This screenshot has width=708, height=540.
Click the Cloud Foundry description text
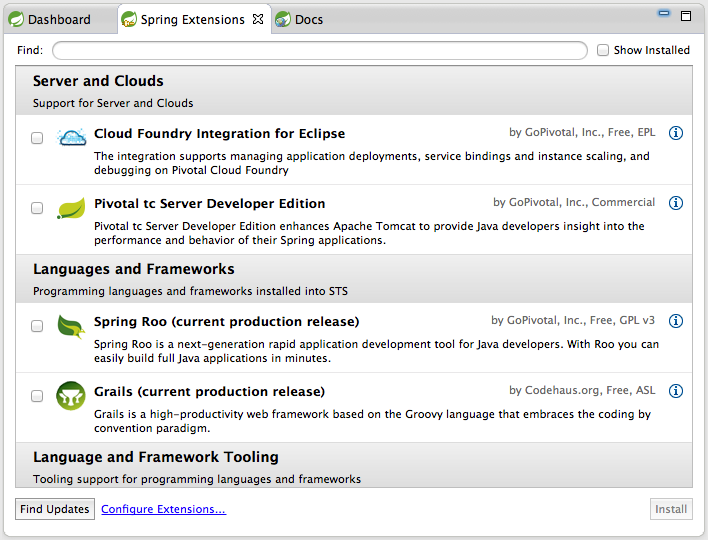coord(372,163)
